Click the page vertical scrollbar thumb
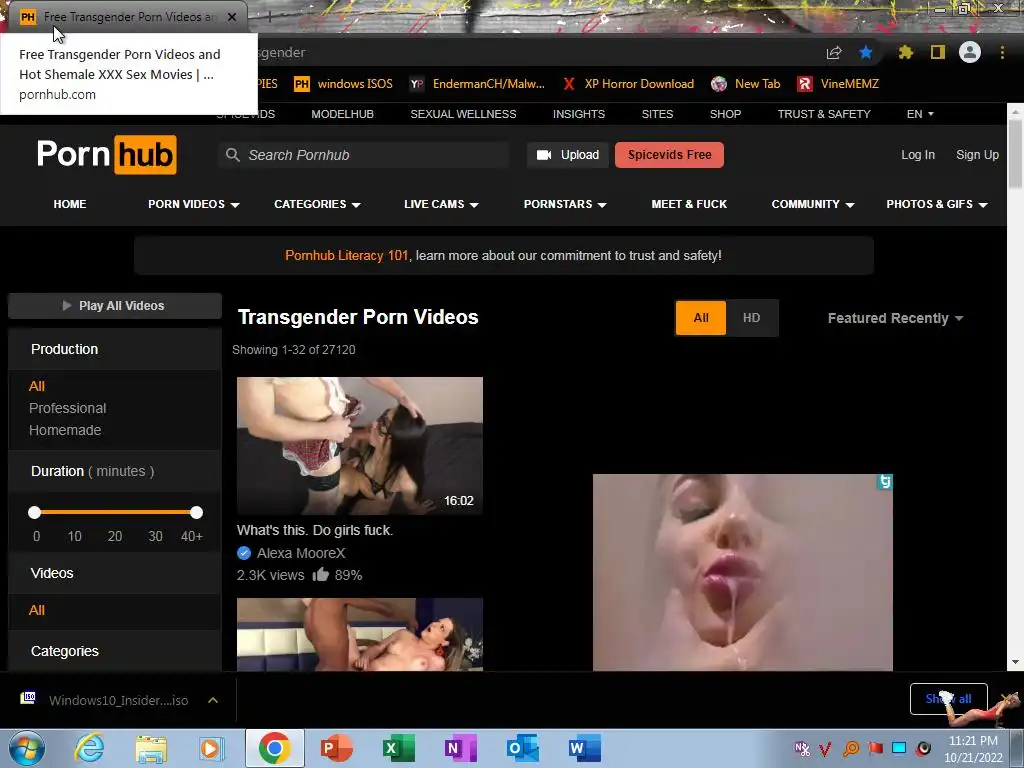Screen dimensions: 1024x768 pos(1016,152)
